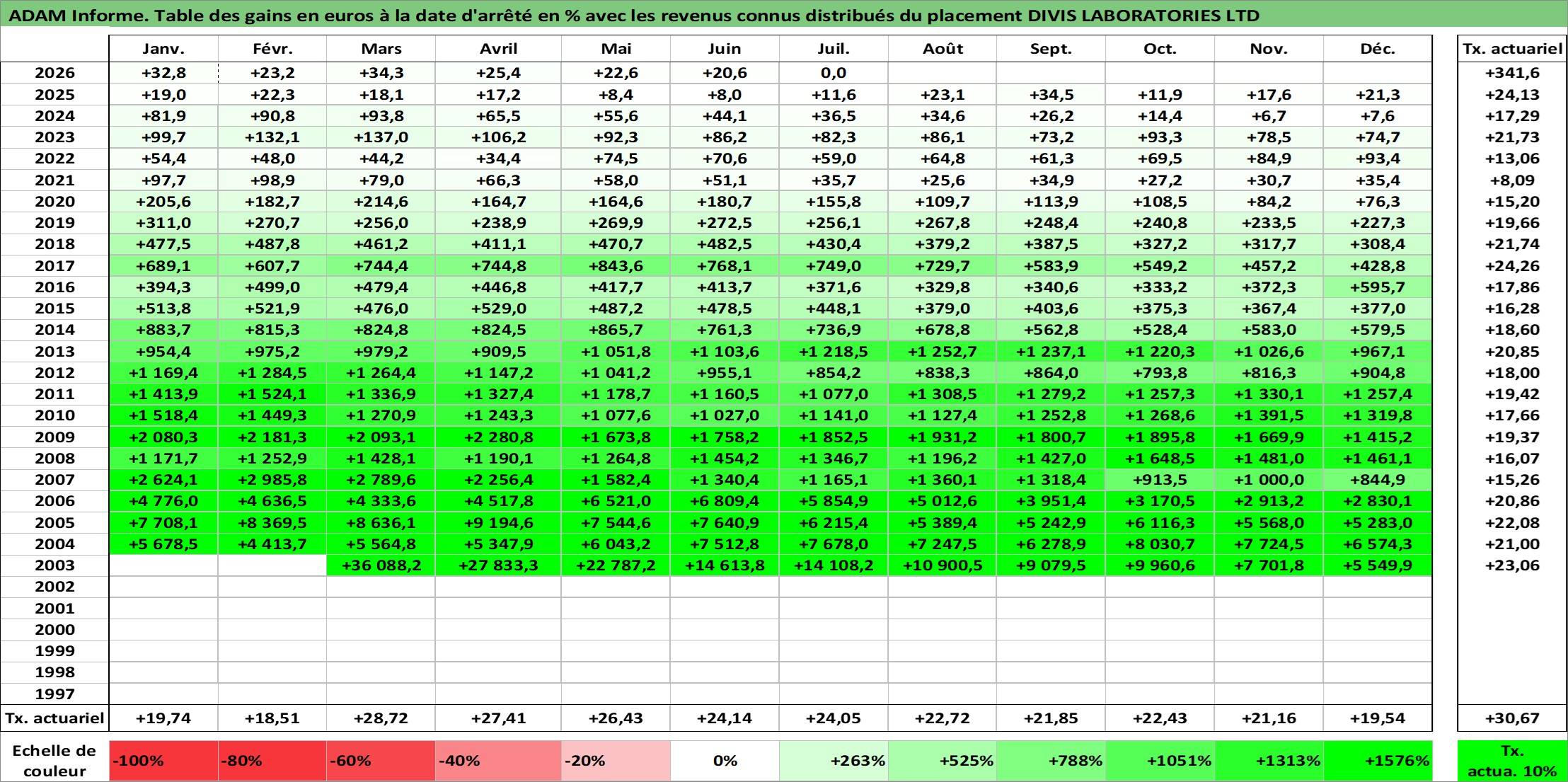The height and width of the screenshot is (782, 1568).
Task: Select the +32,8 cell for Janv. 2026
Action: (x=163, y=73)
